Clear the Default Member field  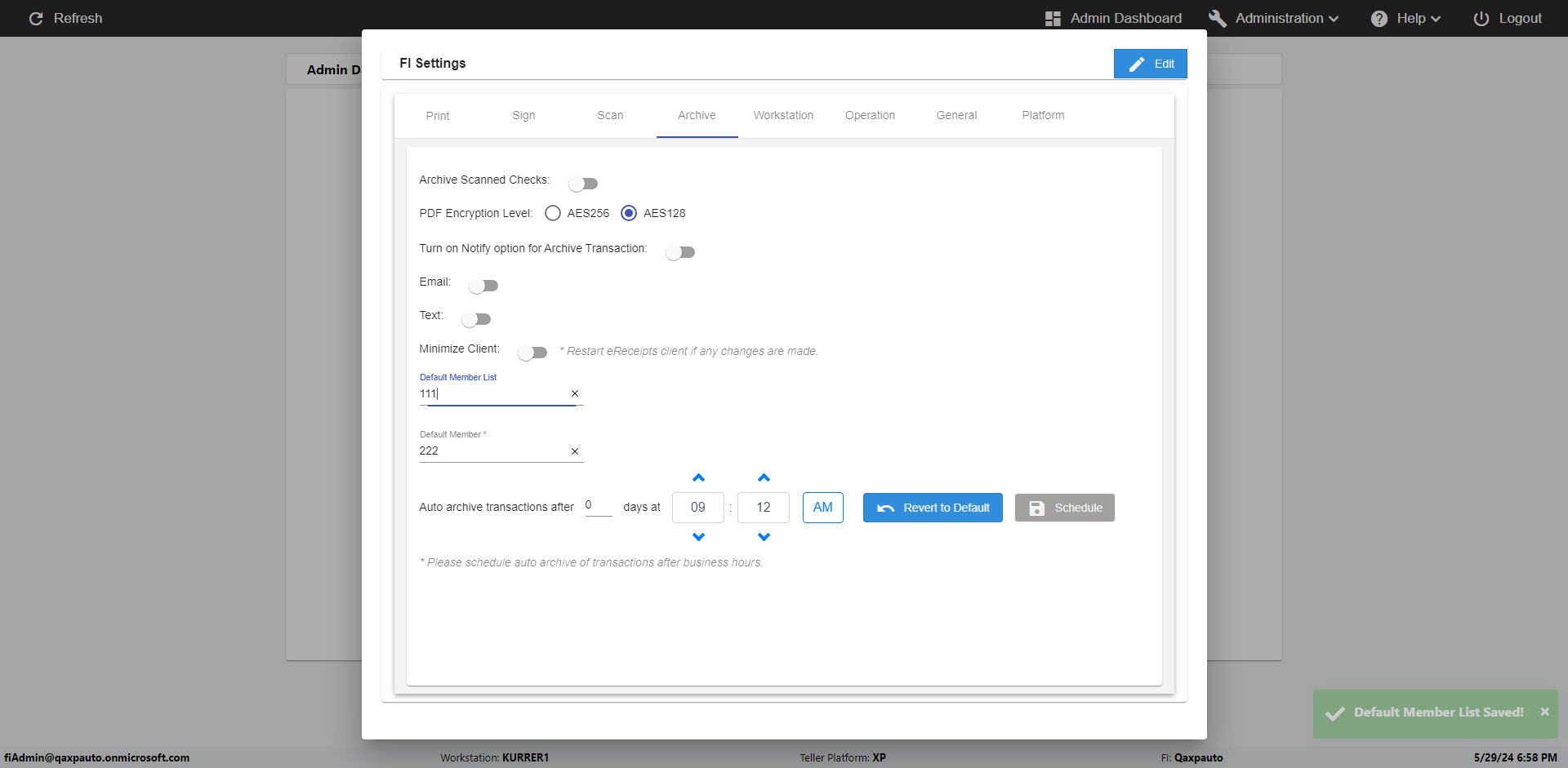[575, 451]
